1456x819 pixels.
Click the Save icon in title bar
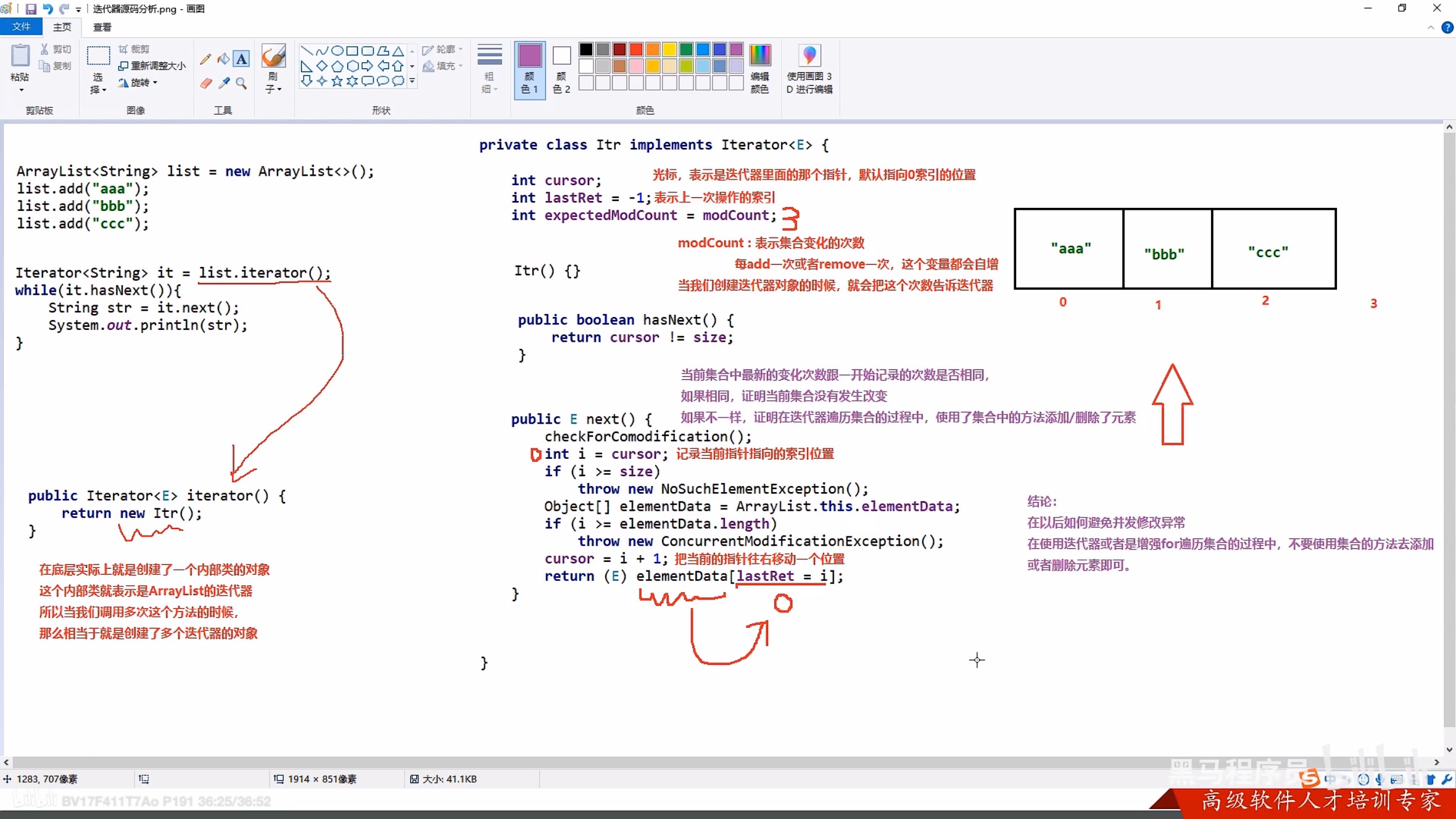[30, 9]
